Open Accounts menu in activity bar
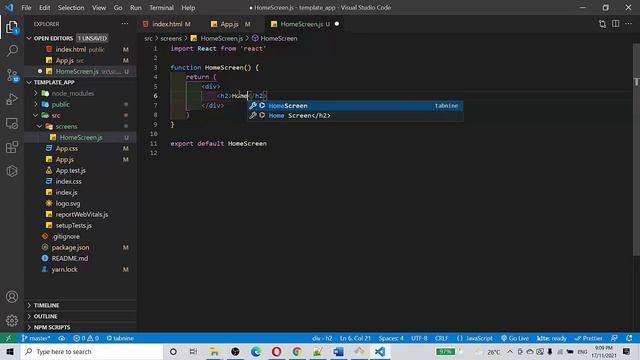 coord(12,297)
